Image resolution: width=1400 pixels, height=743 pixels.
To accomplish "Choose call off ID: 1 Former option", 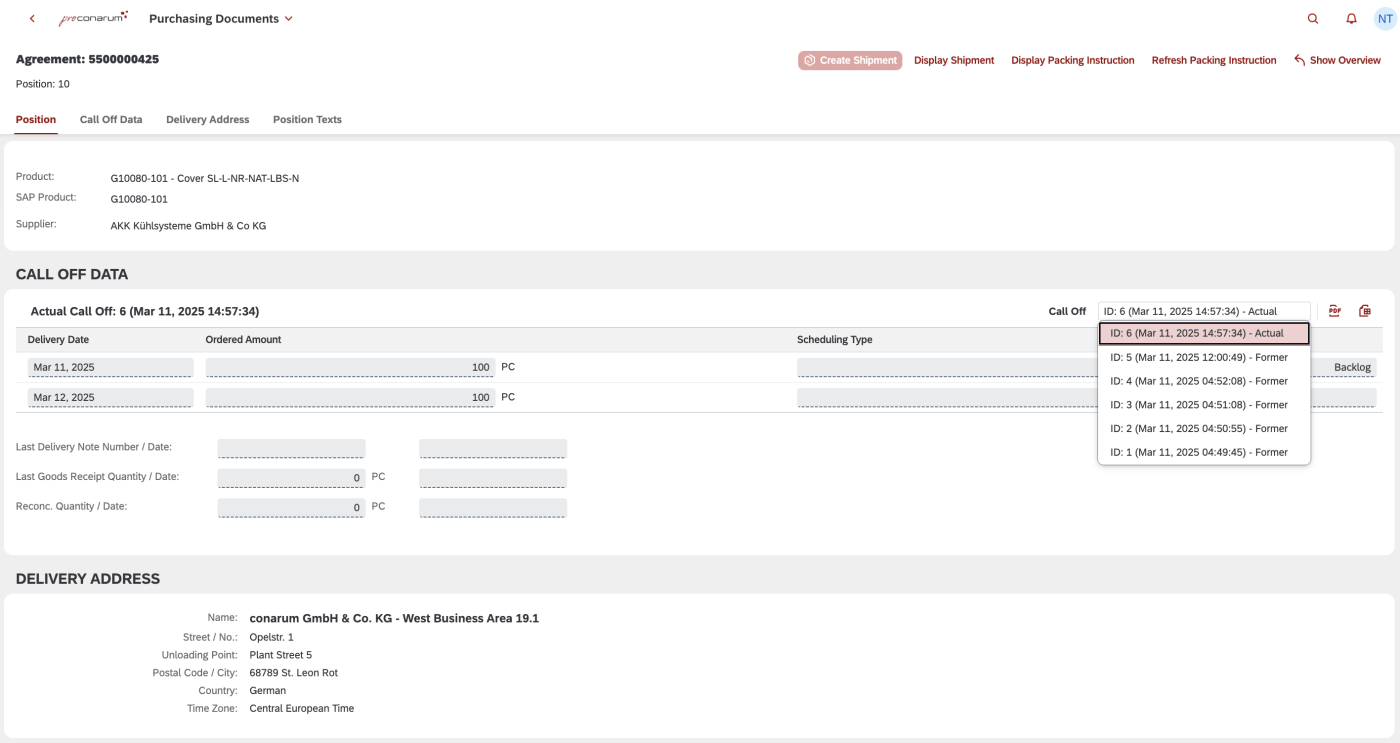I will [1198, 452].
